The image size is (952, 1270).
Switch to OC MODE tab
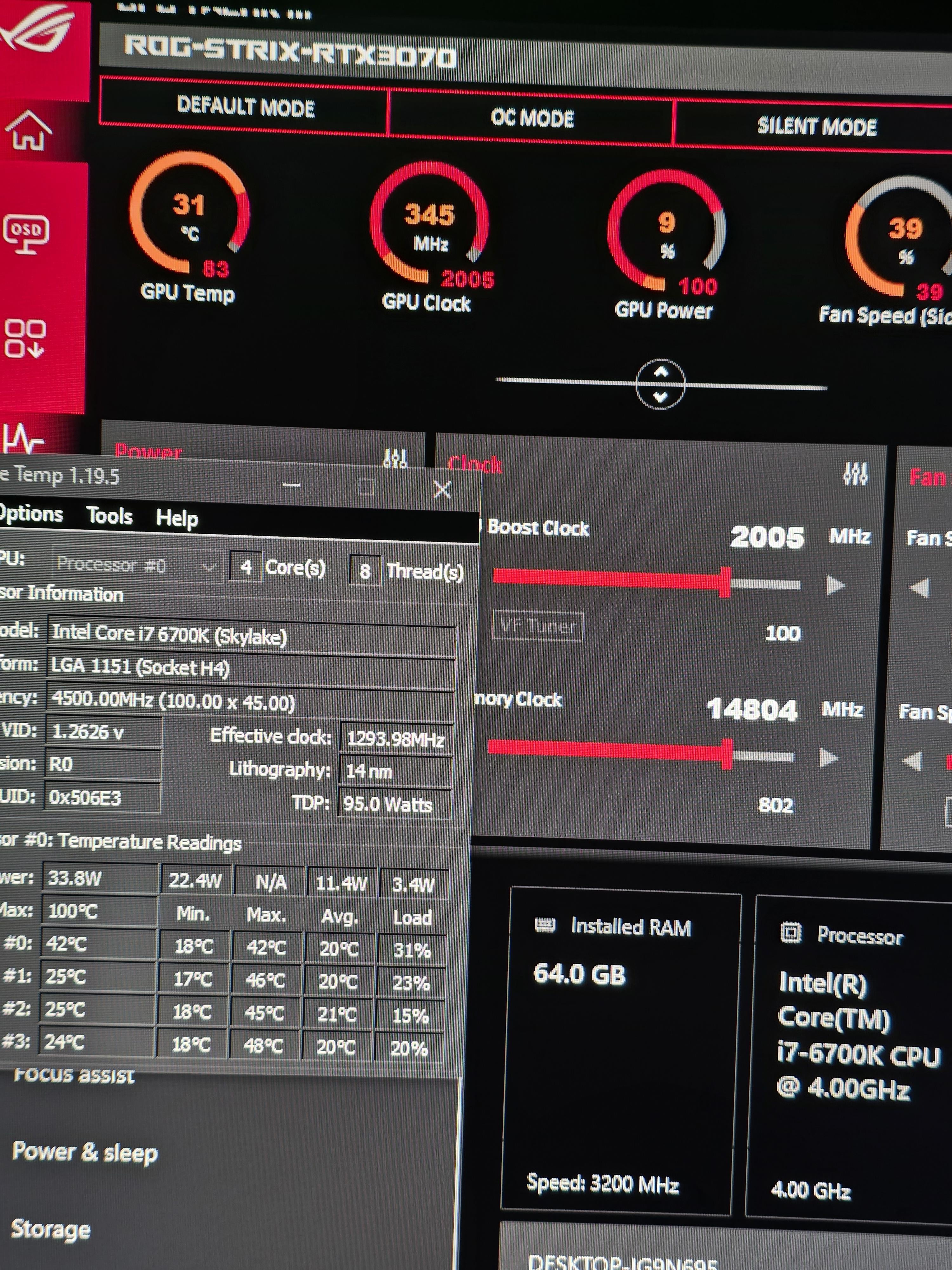[532, 118]
